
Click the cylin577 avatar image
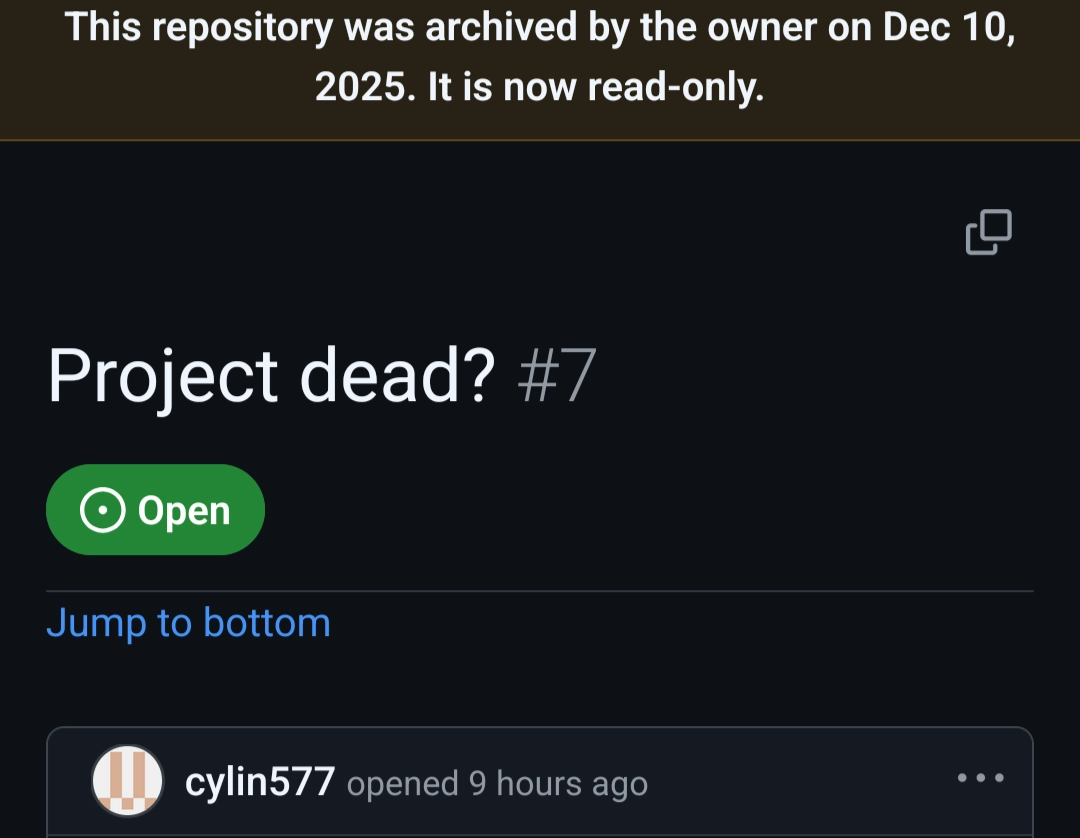click(127, 780)
